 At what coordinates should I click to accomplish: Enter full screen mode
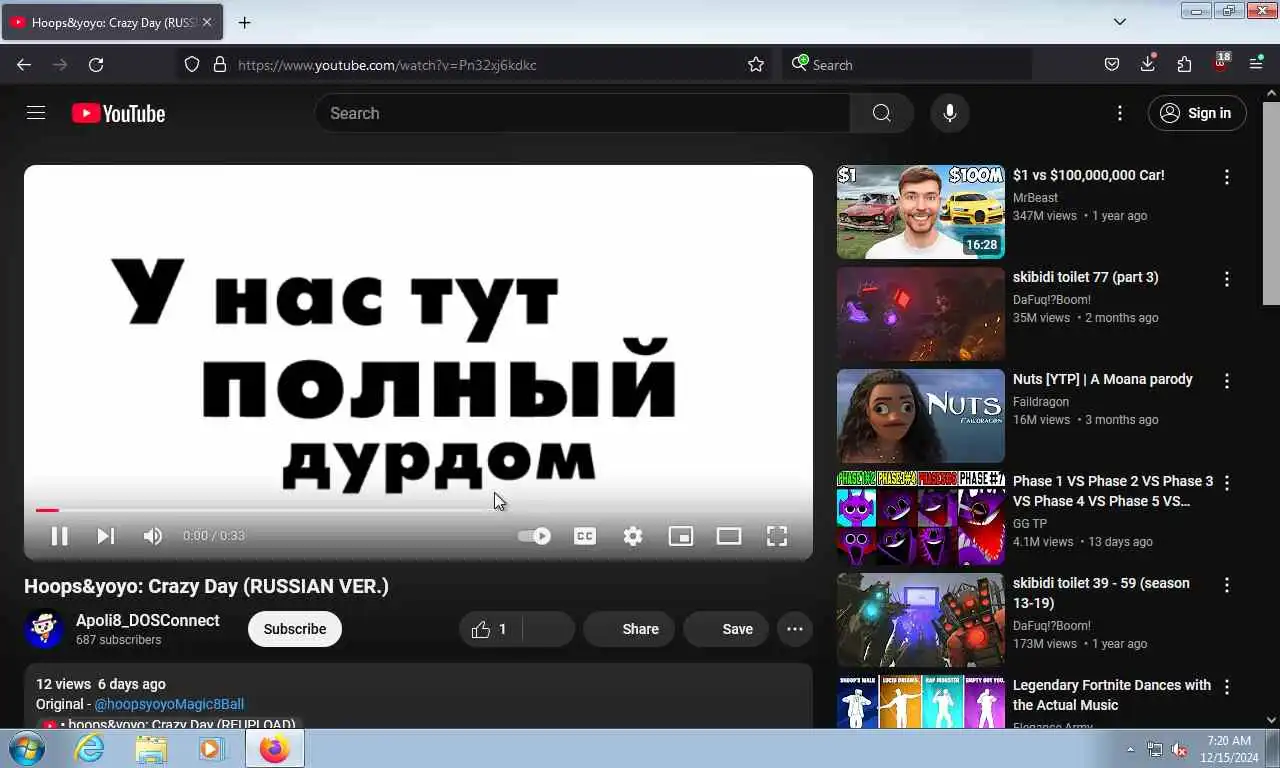pos(777,536)
